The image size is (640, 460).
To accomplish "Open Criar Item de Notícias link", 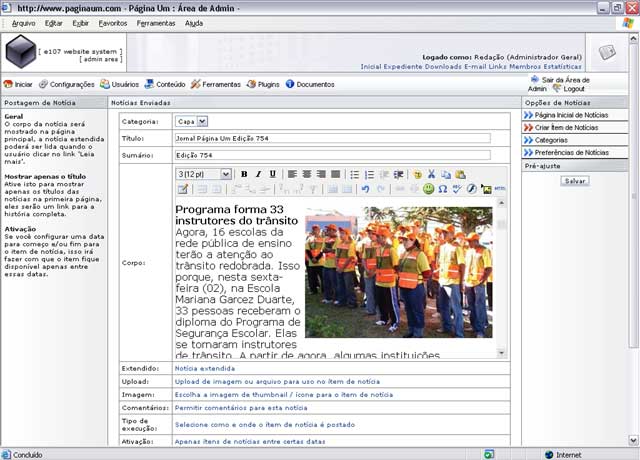I will click(x=566, y=127).
